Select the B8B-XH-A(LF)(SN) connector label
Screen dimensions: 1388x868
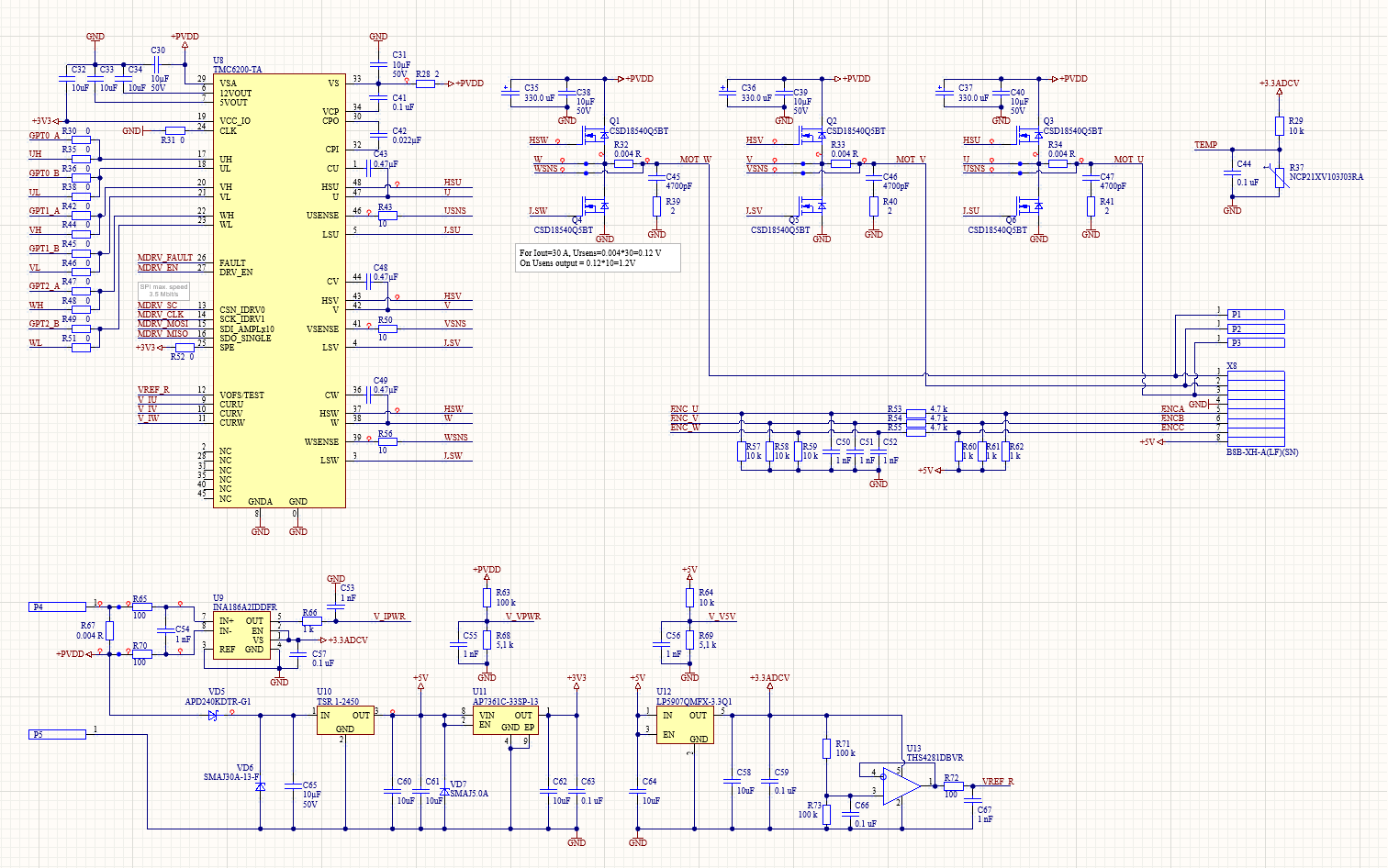coord(1262,452)
